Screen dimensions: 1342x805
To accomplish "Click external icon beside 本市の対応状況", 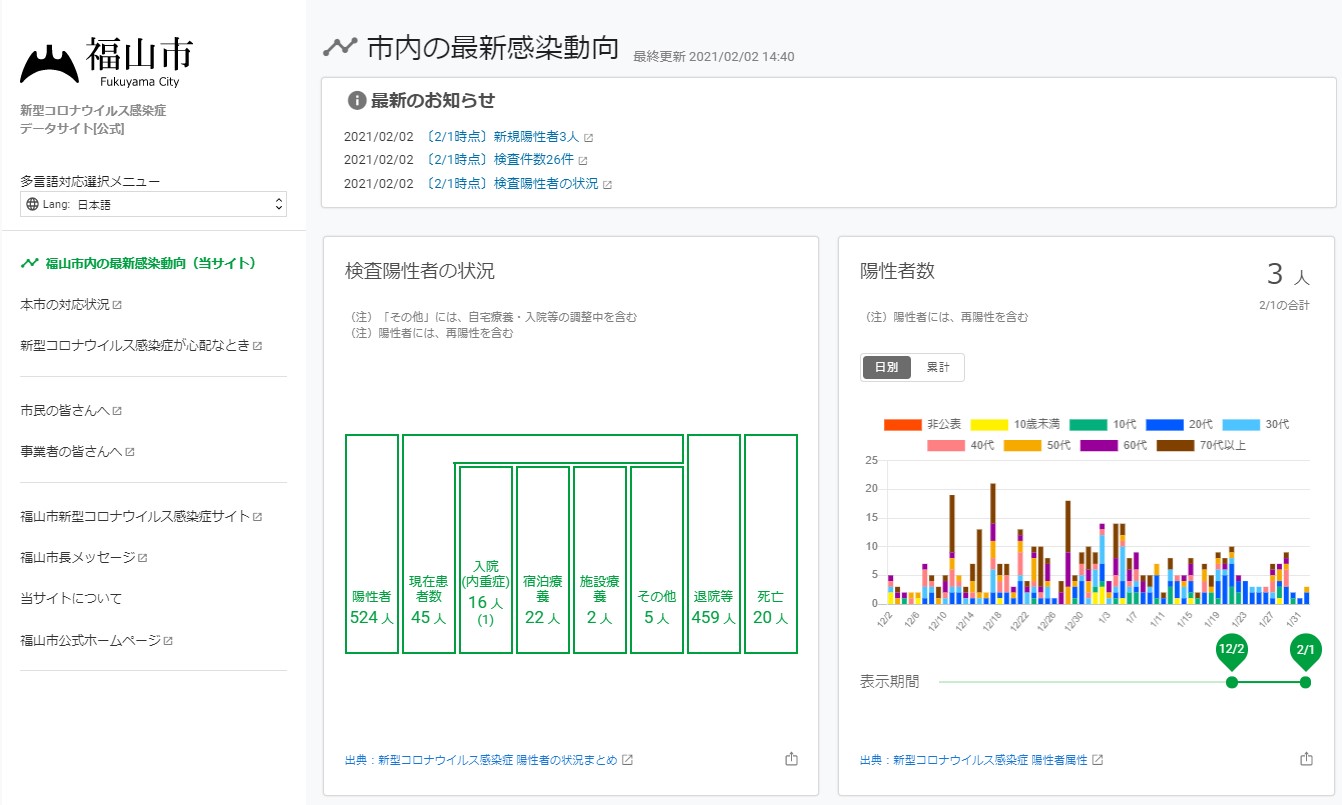I will 117,304.
